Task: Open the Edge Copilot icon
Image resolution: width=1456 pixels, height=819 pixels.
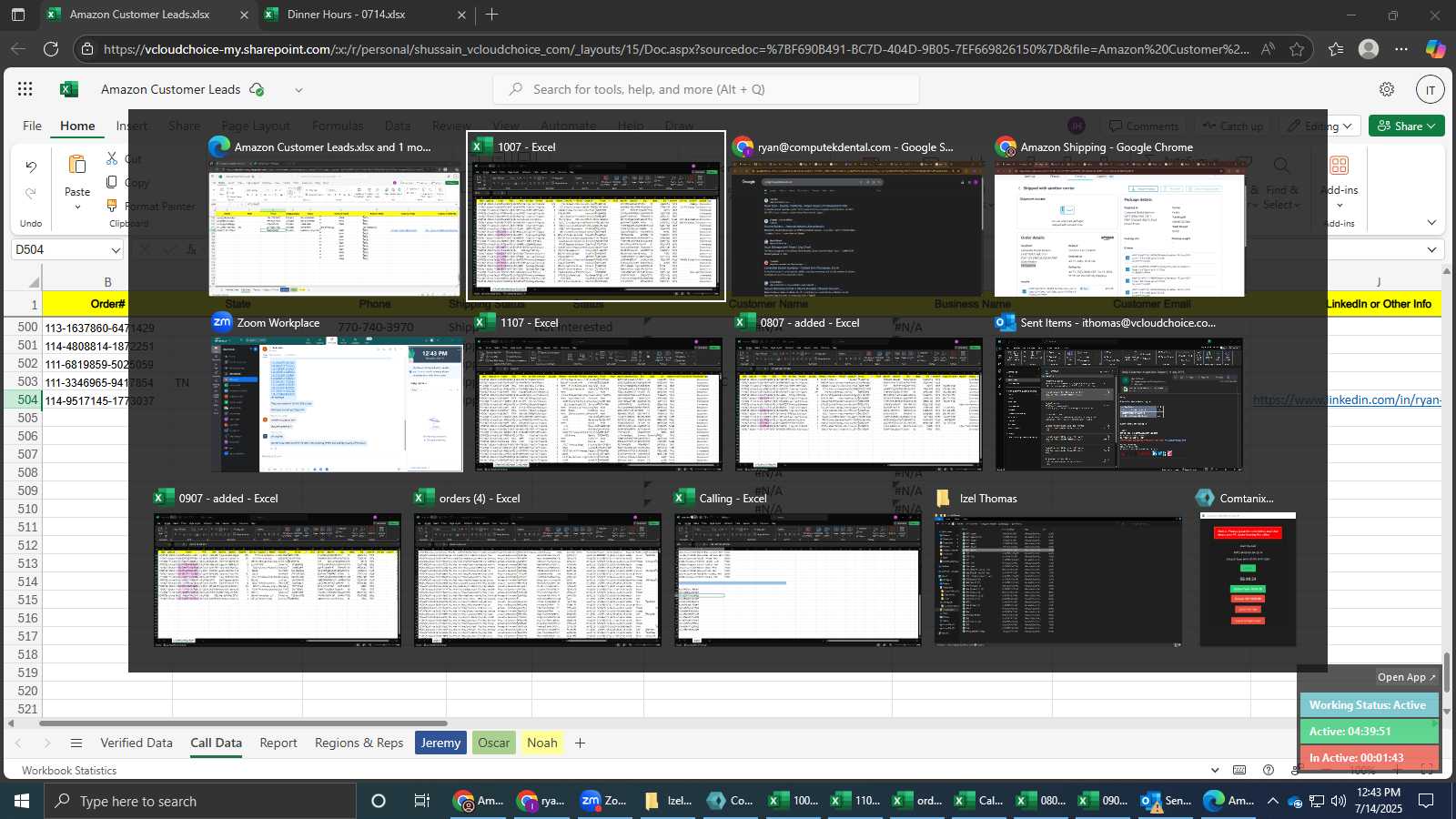Action: point(1435,49)
